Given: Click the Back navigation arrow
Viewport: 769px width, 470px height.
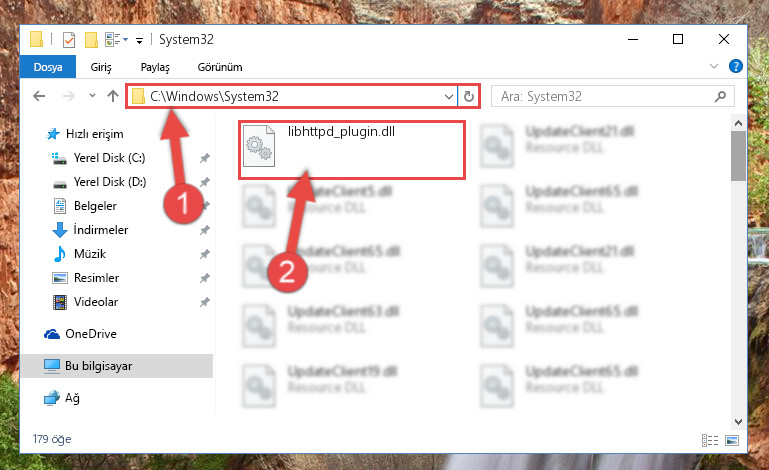Looking at the screenshot, I should point(39,96).
